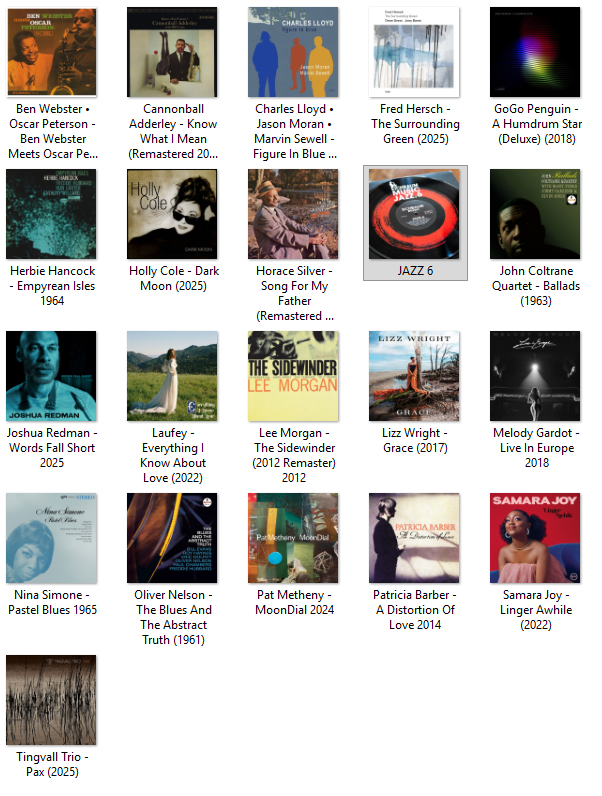Select Herbie Hancock Empyrean Isles folder
Image resolution: width=602 pixels, height=796 pixels.
click(x=51, y=238)
